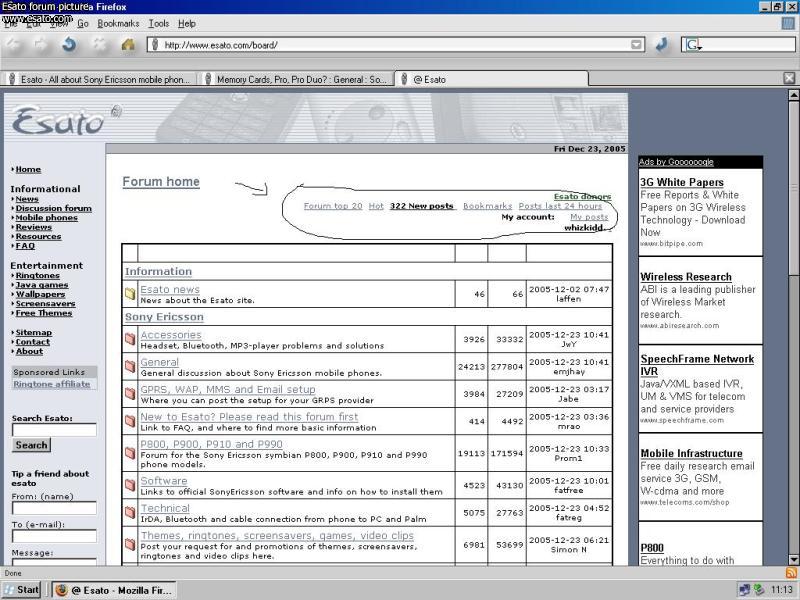Image resolution: width=800 pixels, height=600 pixels.
Task: Click the folder icon for P800, P900 forum
Action: (130, 453)
